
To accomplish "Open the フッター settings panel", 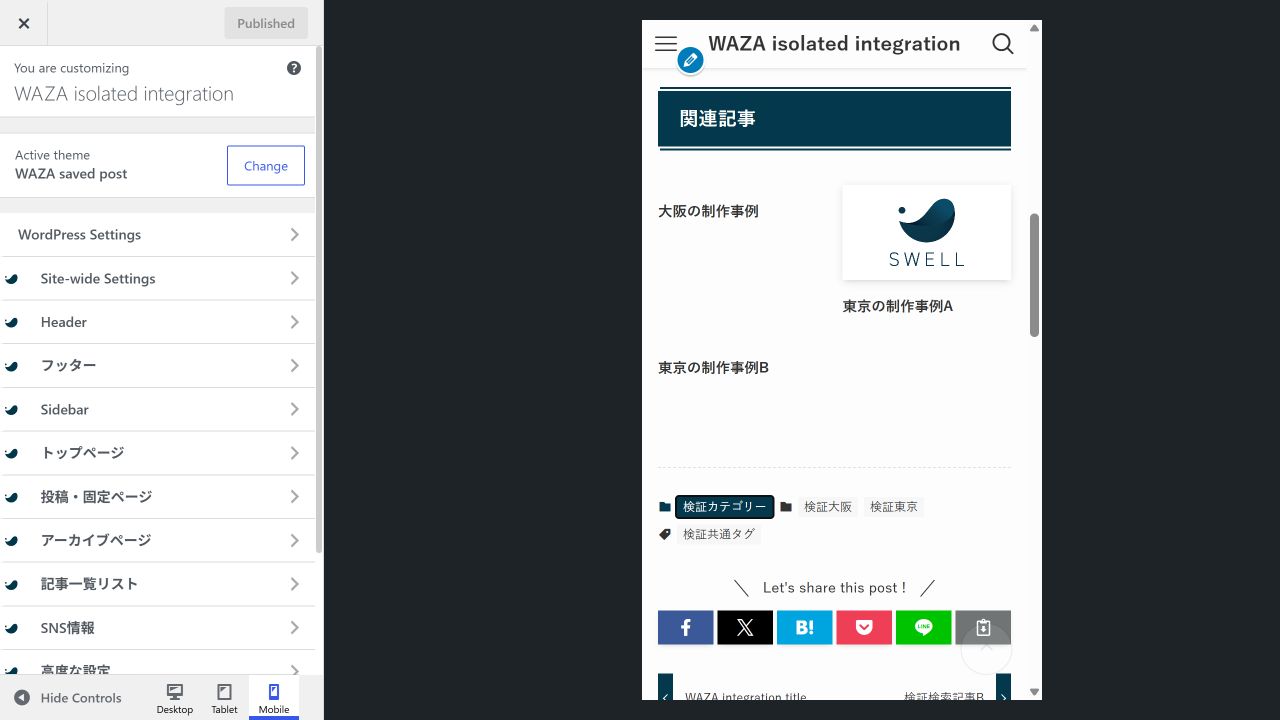I will click(158, 366).
